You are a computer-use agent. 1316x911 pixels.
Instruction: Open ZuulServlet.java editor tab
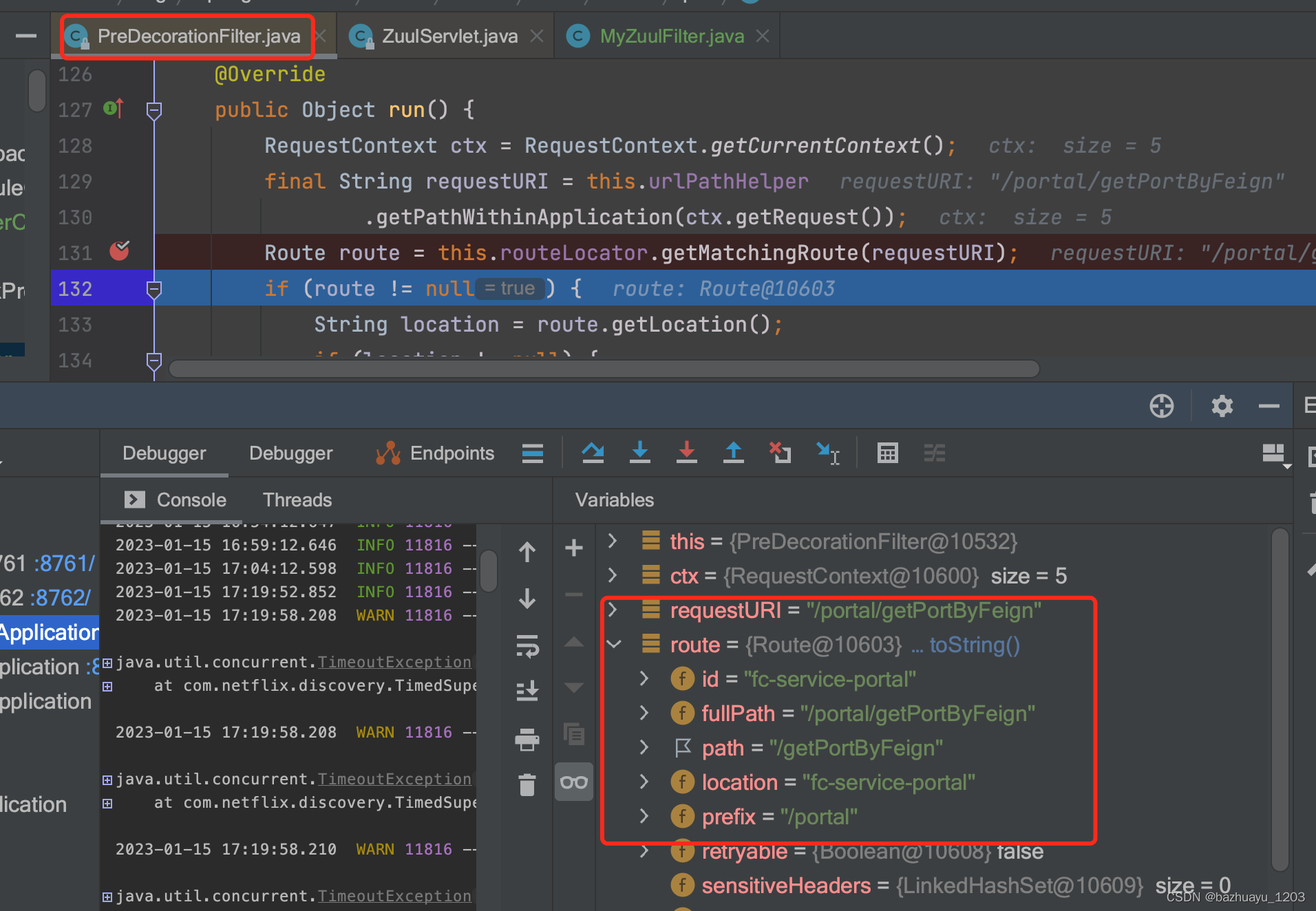(449, 36)
